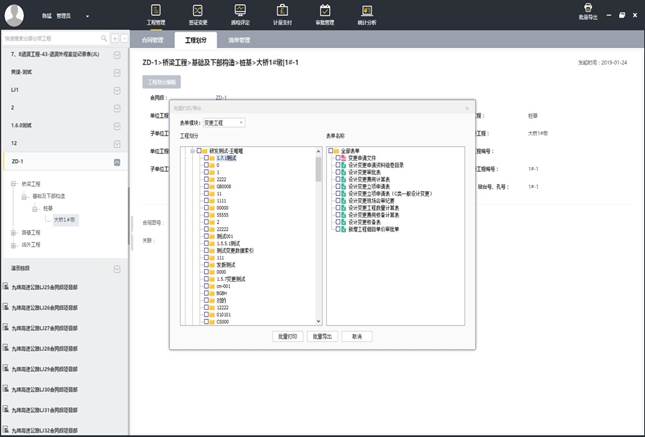Select 大桥1#墩 tree item in sidebar
The width and height of the screenshot is (645, 437).
[x=65, y=220]
